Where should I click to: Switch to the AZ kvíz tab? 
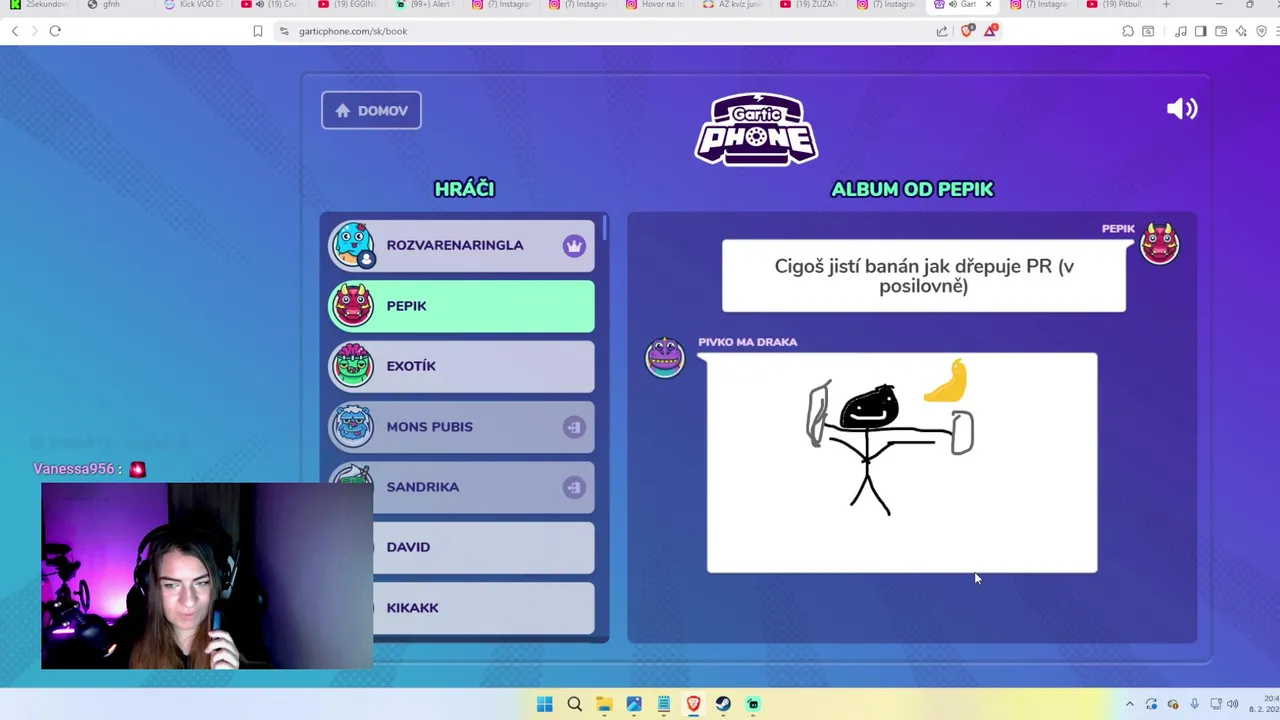(732, 5)
